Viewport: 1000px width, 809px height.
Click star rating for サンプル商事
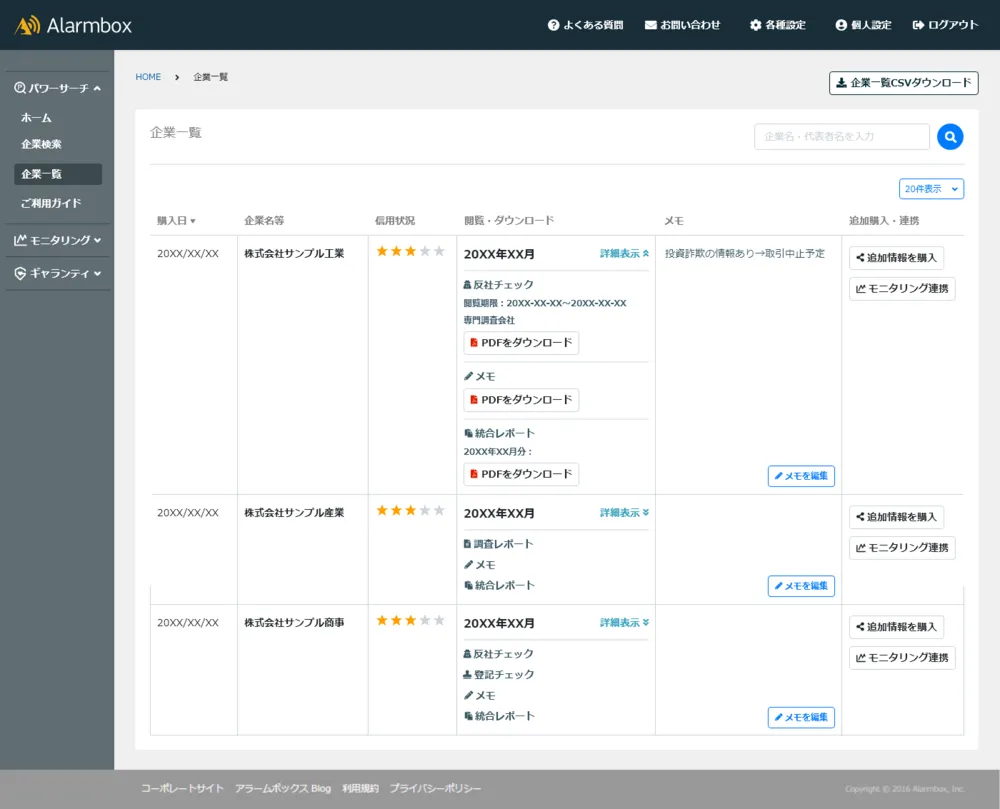411,620
